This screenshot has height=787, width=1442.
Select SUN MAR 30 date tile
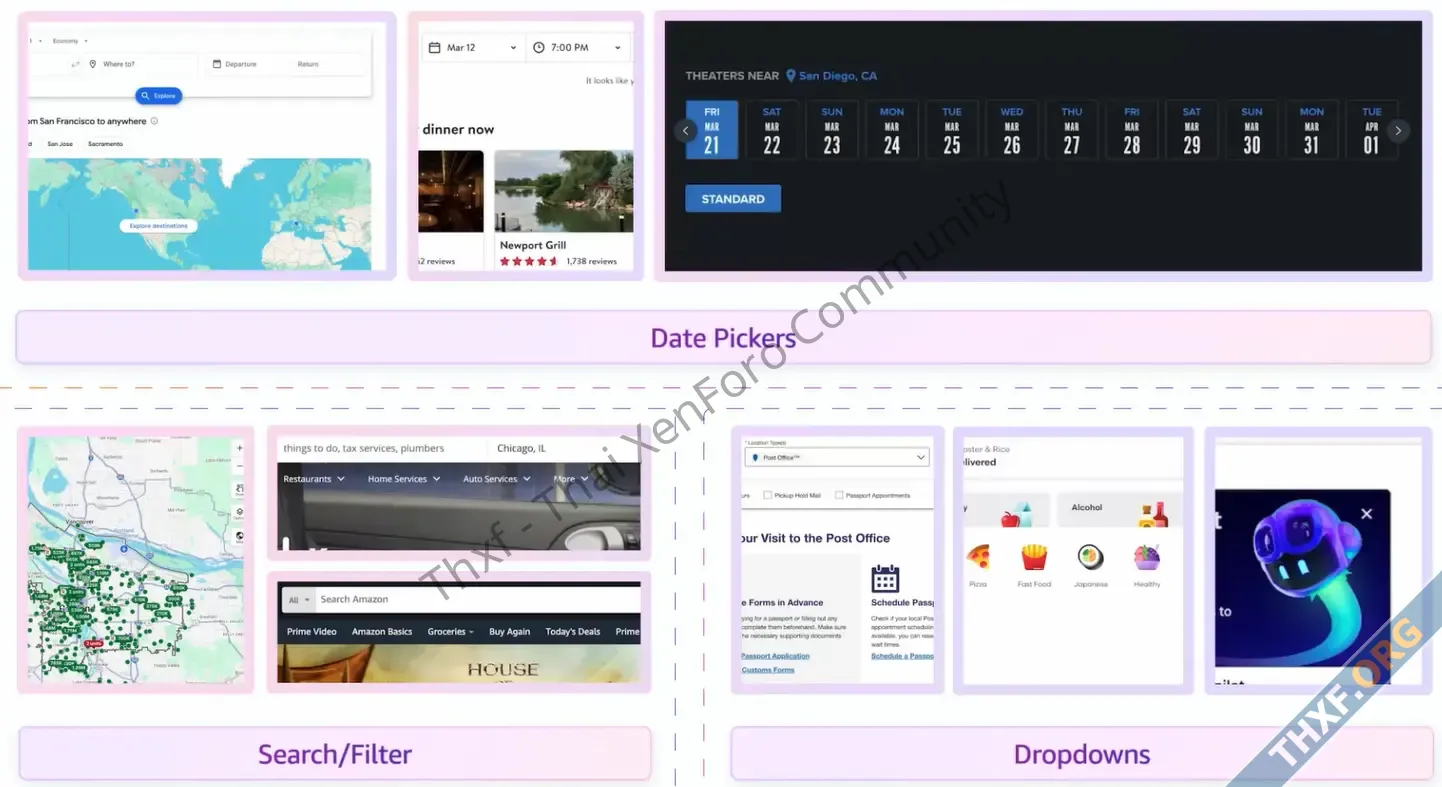point(1252,130)
